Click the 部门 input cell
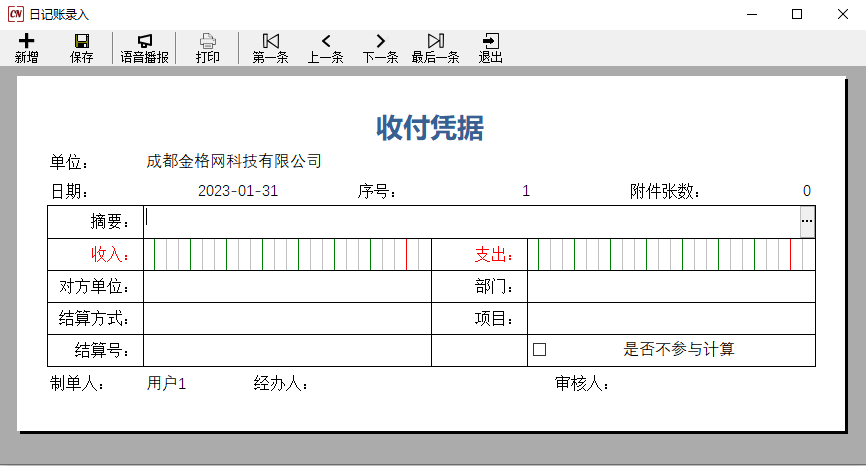The height and width of the screenshot is (466, 866). coord(671,287)
